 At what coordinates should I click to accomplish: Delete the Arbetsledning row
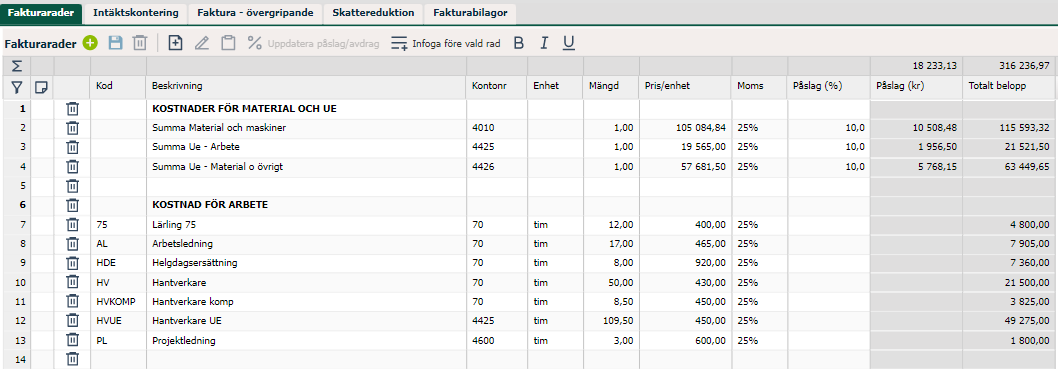point(72,244)
